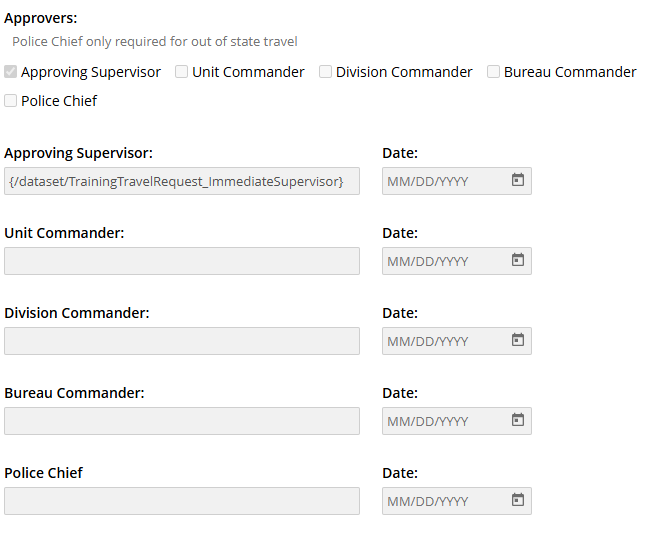Click Bureau Commander date MM/DD/YYYY field
This screenshot has height=537, width=647.
coord(440,421)
